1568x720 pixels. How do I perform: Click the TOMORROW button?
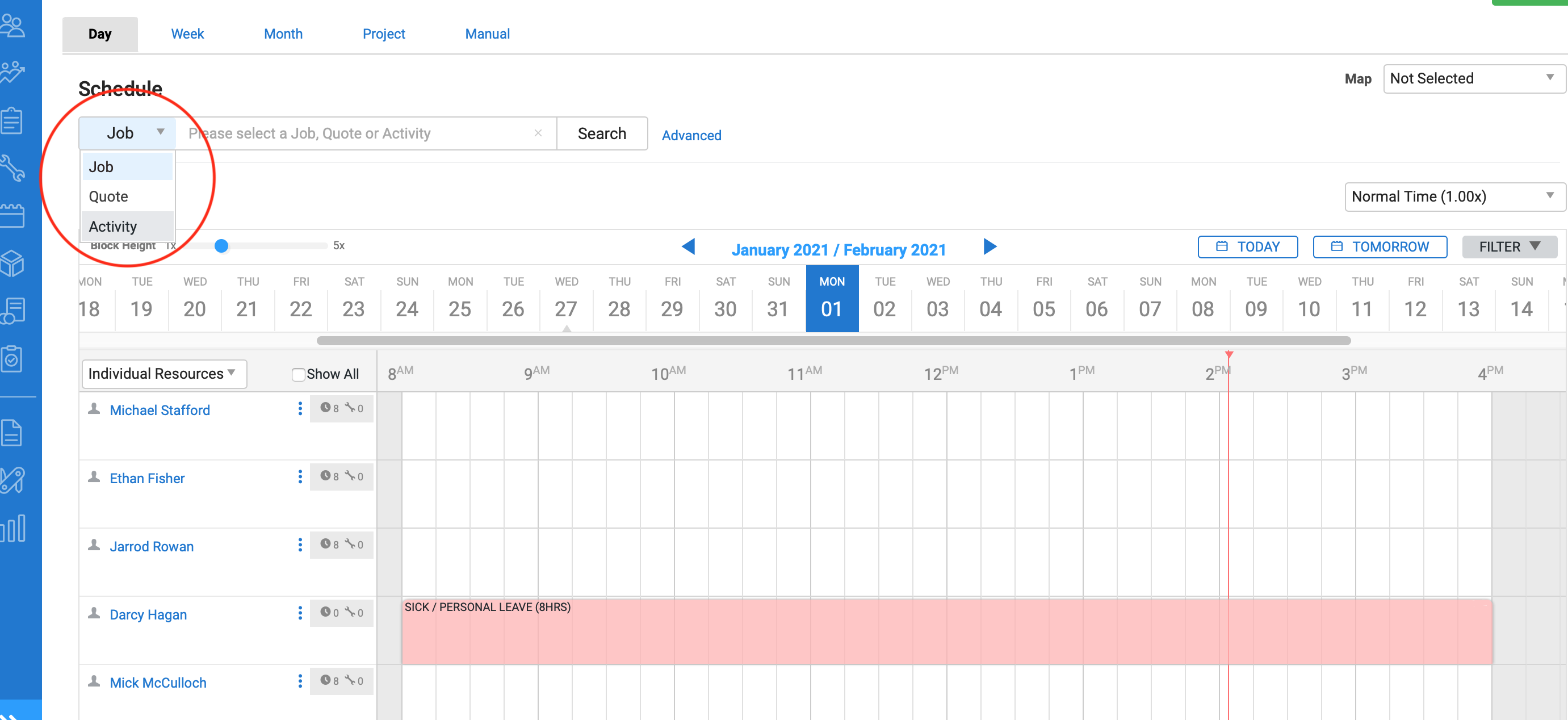1380,247
